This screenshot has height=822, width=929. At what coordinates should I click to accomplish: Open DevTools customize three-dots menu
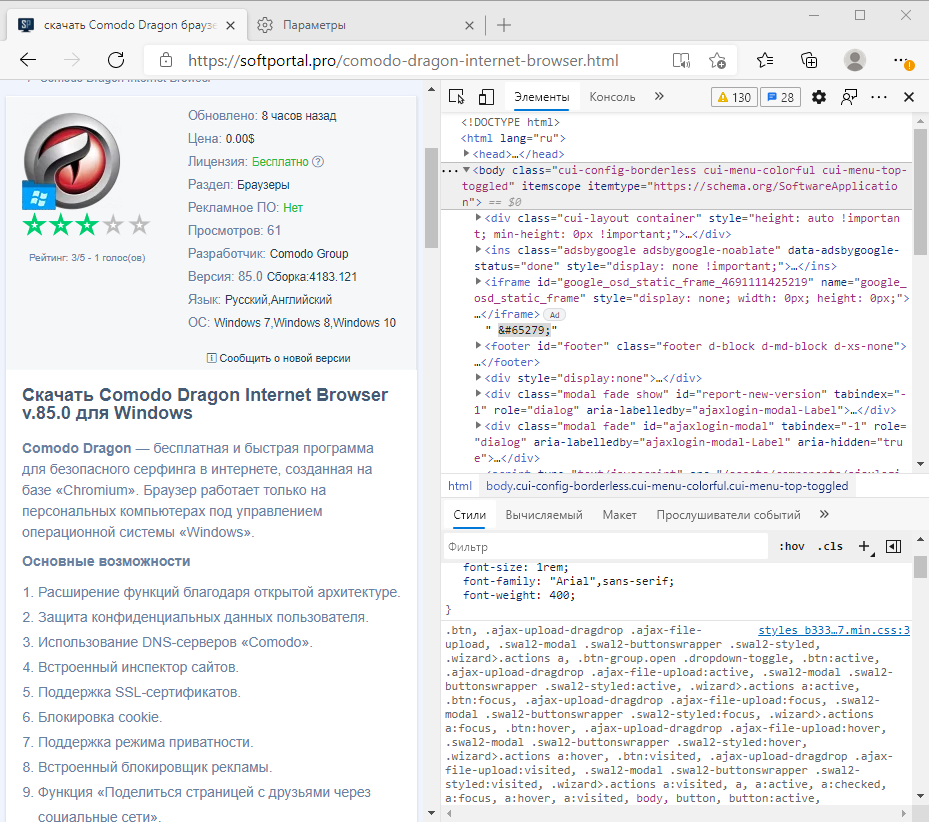[x=879, y=97]
